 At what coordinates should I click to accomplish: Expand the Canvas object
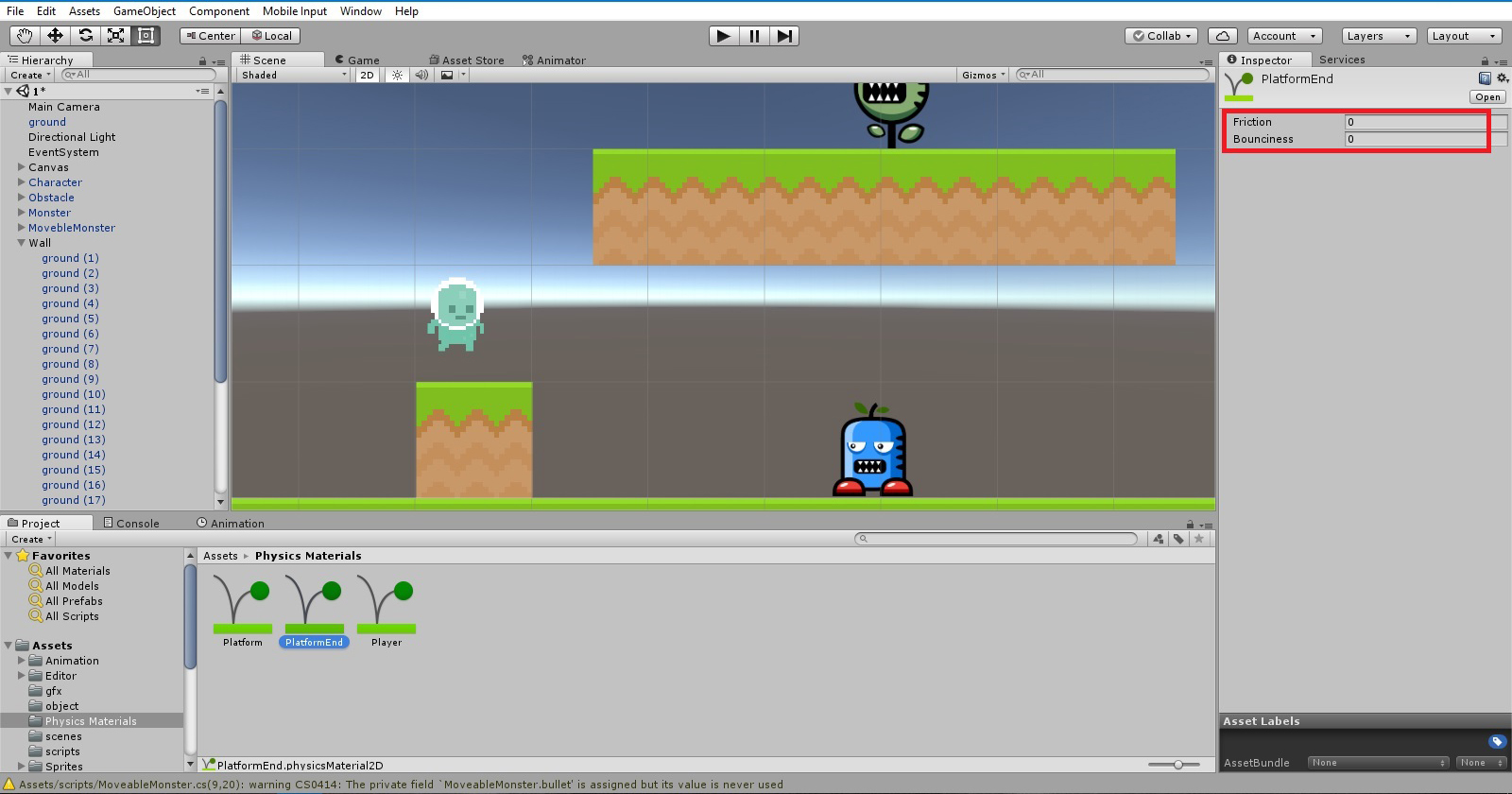[22, 167]
